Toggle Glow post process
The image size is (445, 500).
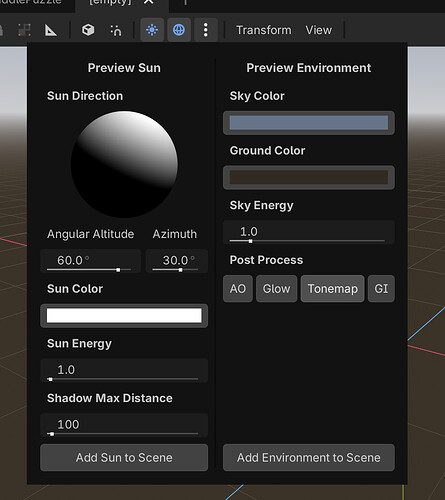tap(276, 289)
